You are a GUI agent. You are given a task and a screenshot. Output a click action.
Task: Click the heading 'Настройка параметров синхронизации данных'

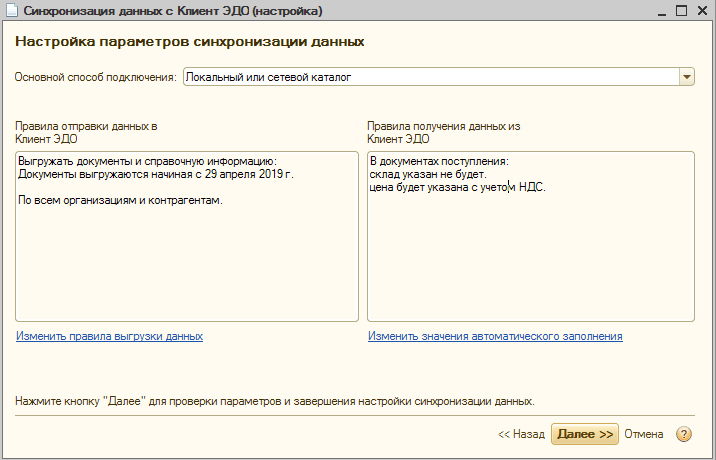(x=189, y=43)
